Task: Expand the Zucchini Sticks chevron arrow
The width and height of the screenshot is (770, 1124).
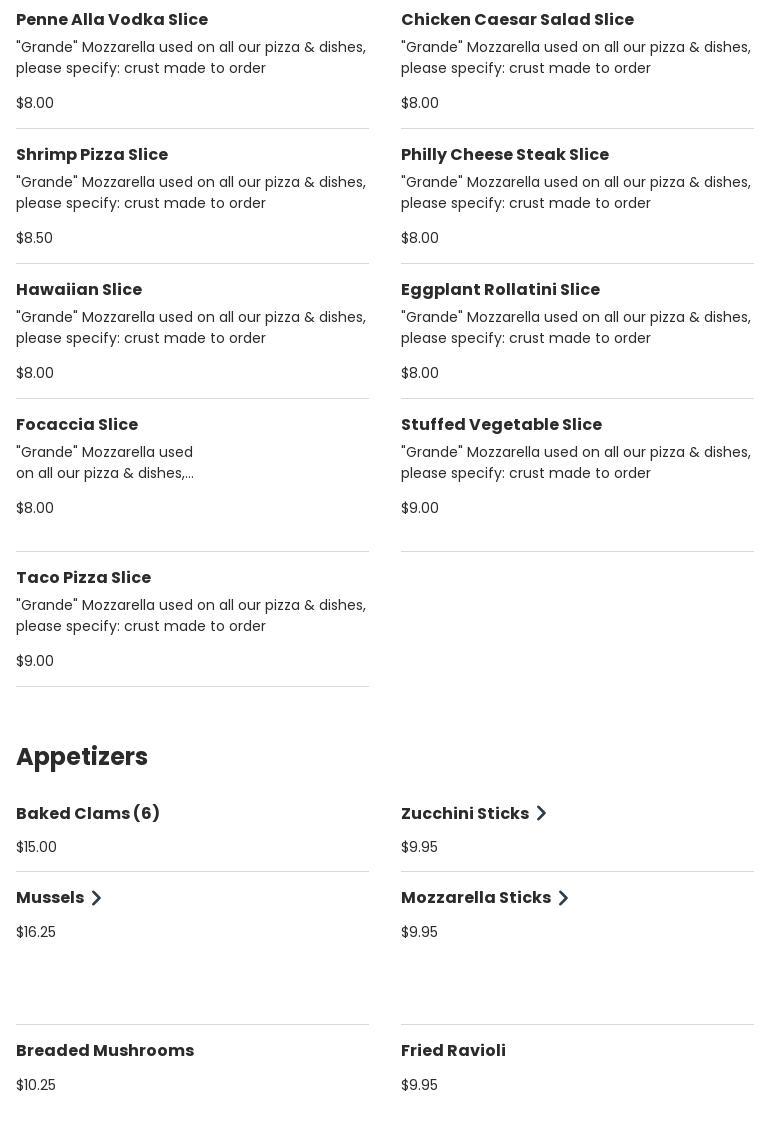Action: (541, 814)
